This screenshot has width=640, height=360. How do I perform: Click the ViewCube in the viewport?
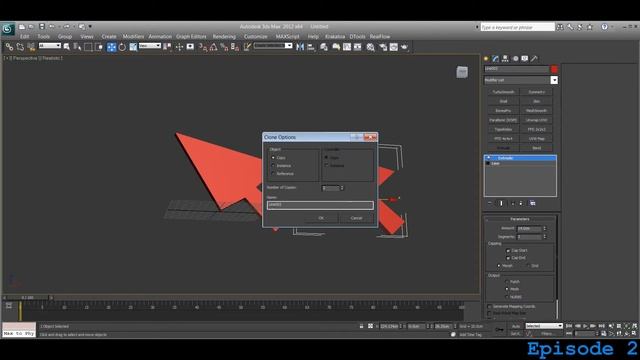[462, 72]
